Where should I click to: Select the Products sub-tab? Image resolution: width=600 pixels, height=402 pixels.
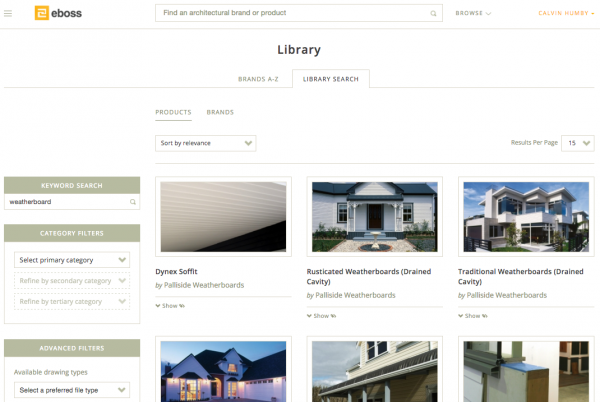click(x=173, y=112)
